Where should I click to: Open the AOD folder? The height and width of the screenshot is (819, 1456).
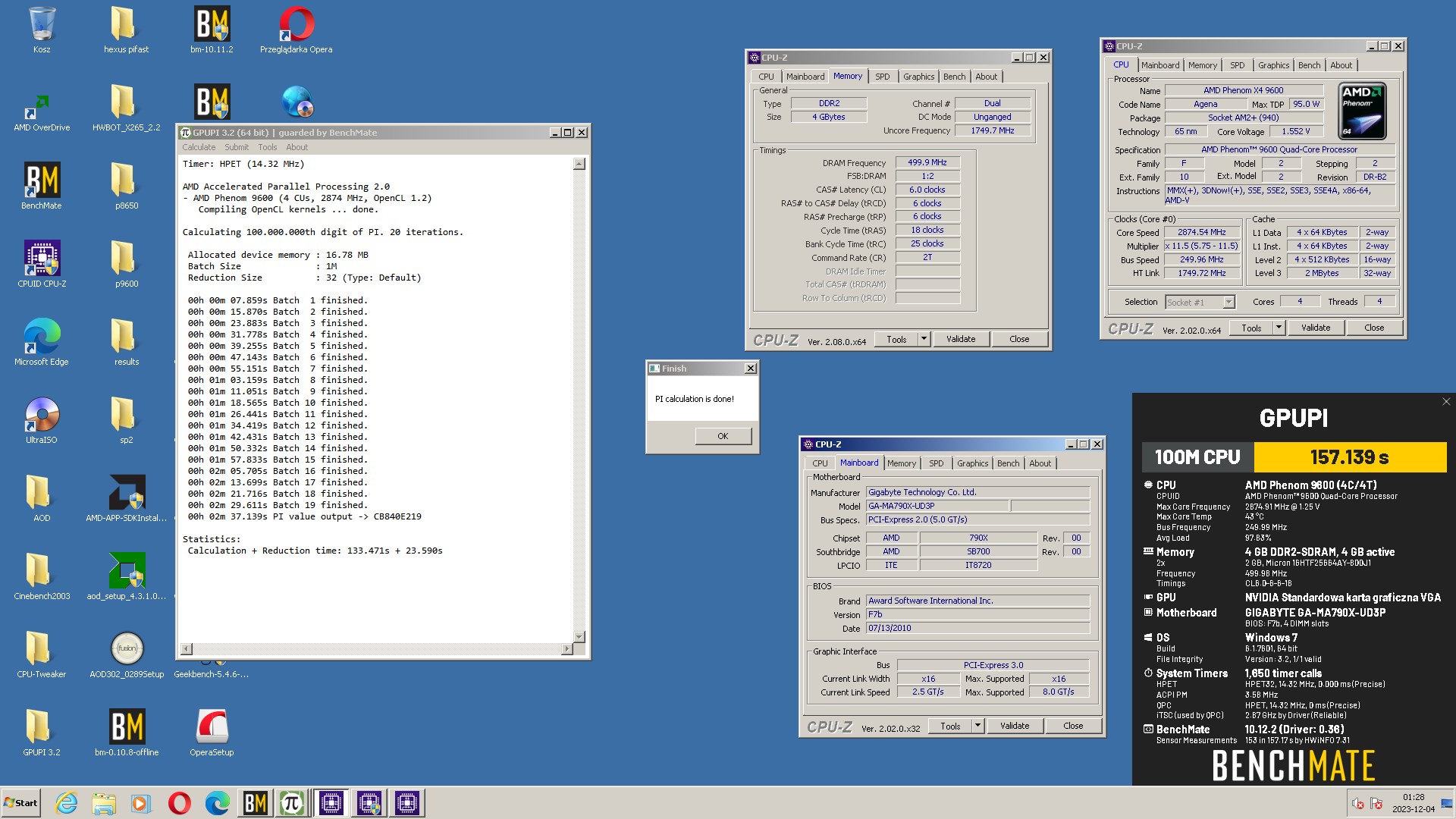pos(42,499)
